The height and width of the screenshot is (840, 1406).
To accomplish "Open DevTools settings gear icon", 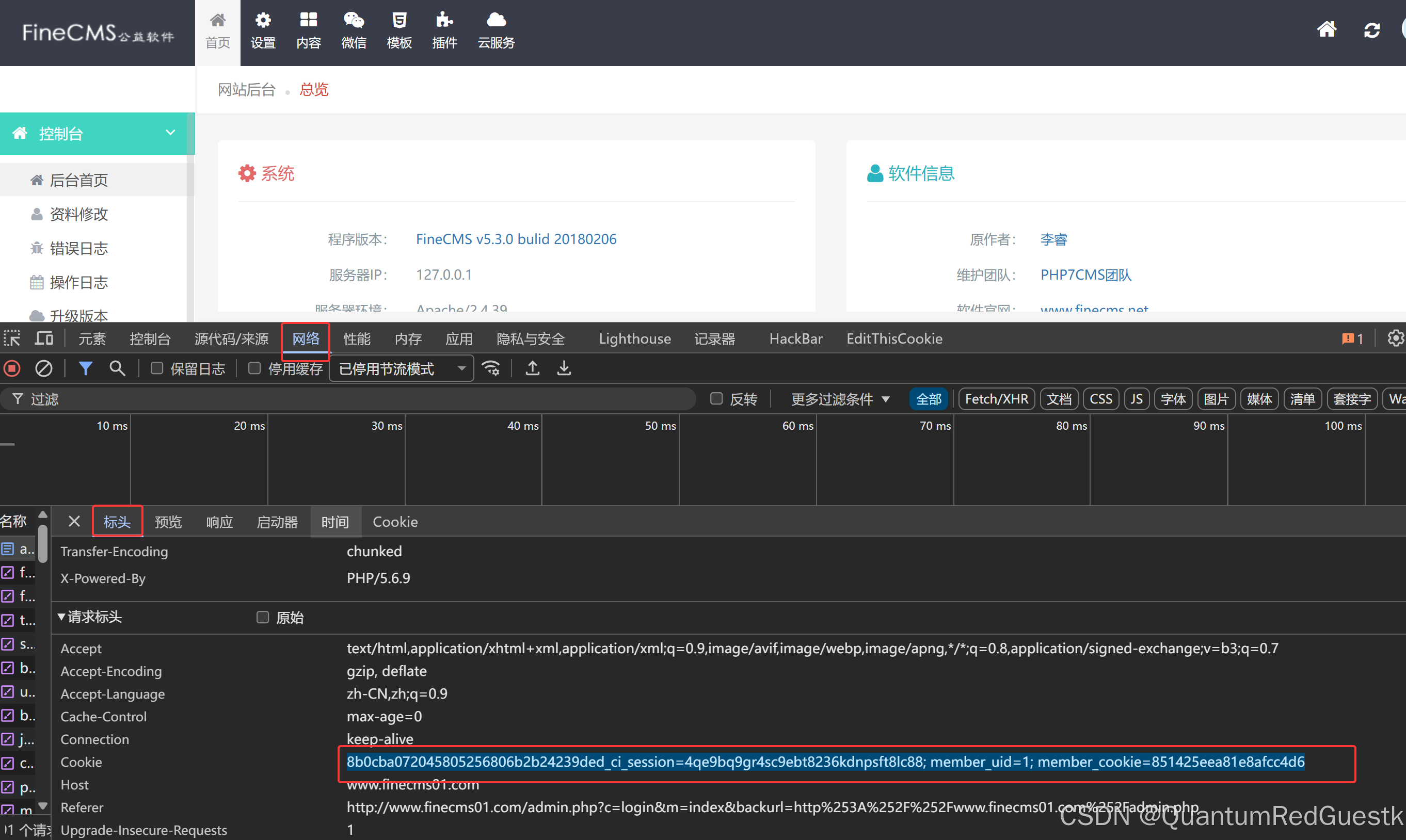I will [x=1395, y=338].
